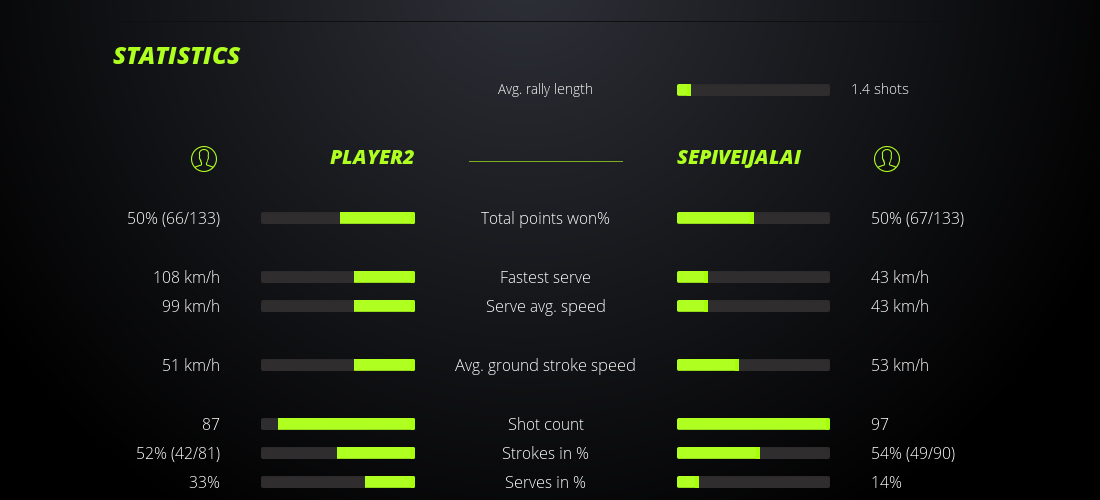Click the PLAYER2 profile avatar icon

pos(203,158)
